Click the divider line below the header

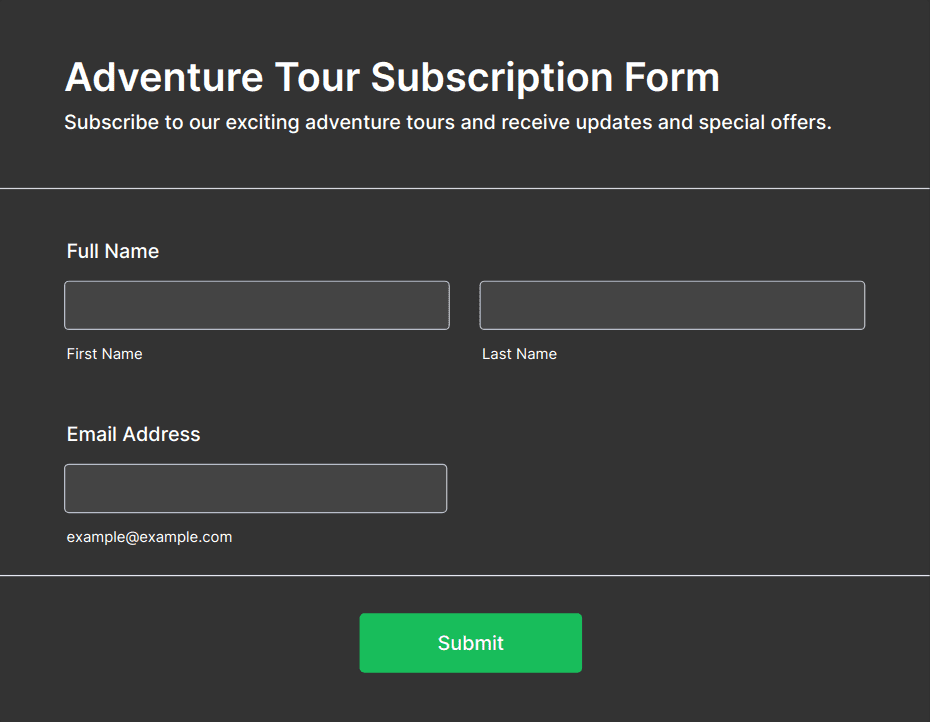pos(465,189)
